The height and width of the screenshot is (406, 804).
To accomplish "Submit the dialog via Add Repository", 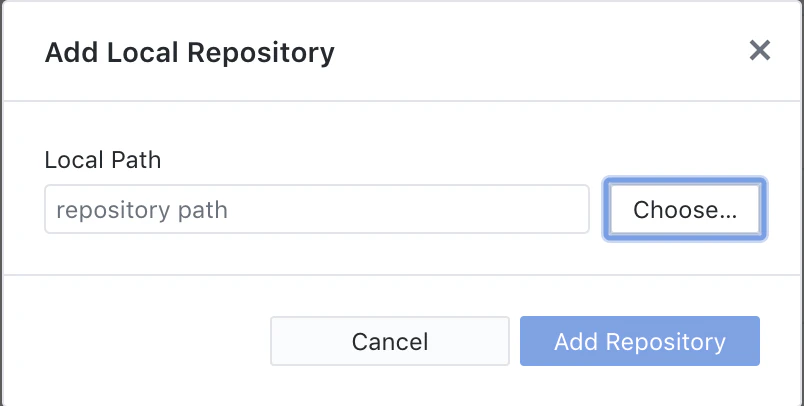I will [639, 341].
